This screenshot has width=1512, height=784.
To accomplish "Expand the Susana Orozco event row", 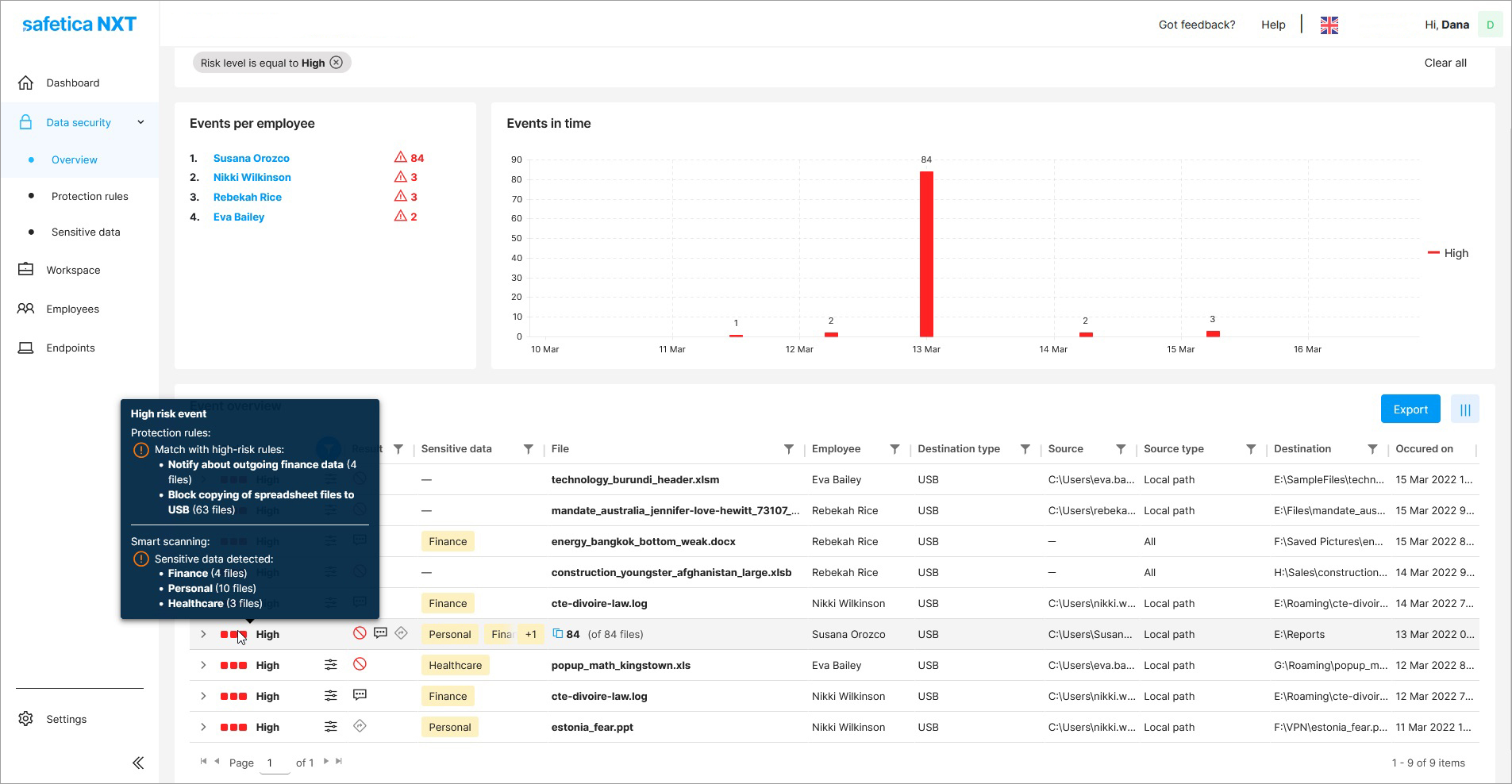I will (203, 634).
